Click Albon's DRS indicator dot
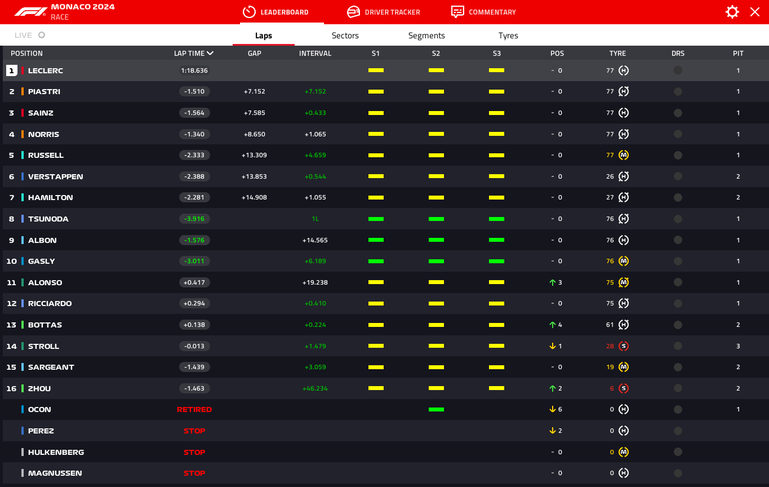The width and height of the screenshot is (769, 487). [678, 240]
